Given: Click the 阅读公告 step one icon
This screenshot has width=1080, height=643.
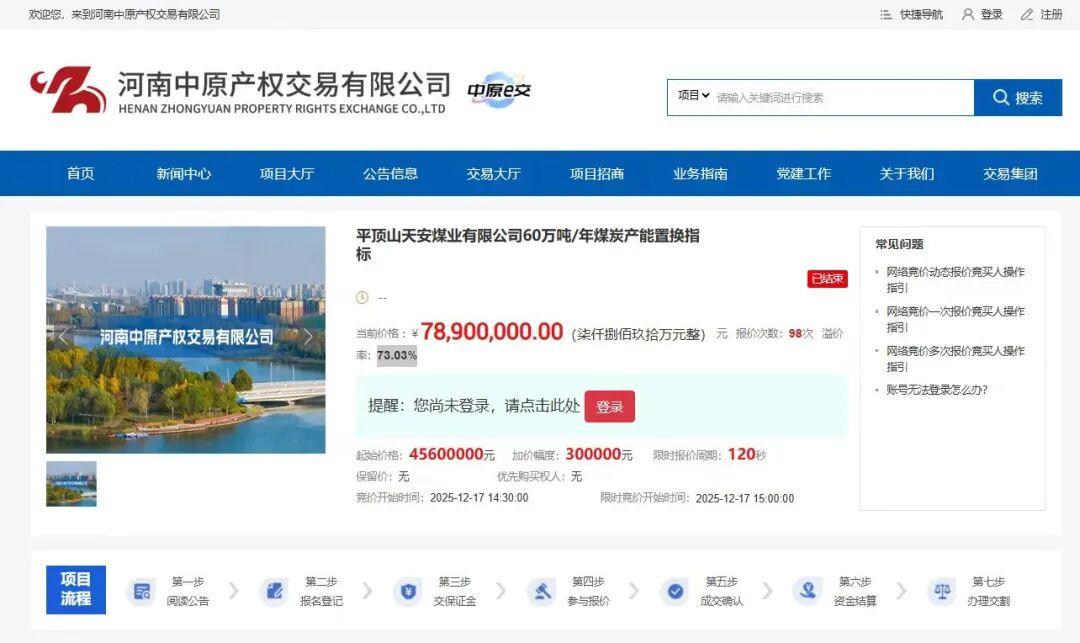Looking at the screenshot, I should [142, 591].
